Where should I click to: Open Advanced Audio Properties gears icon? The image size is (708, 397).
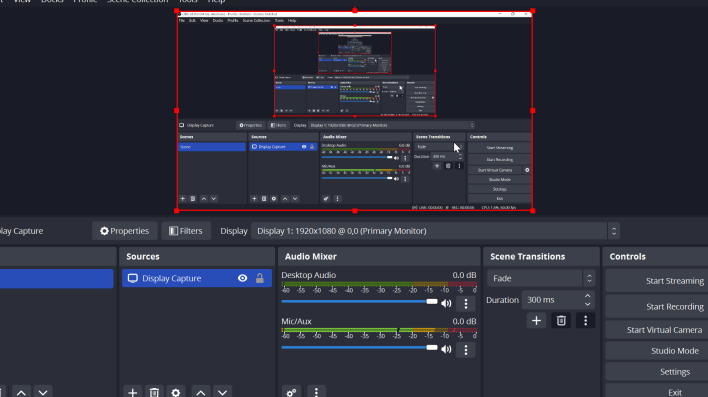point(291,392)
